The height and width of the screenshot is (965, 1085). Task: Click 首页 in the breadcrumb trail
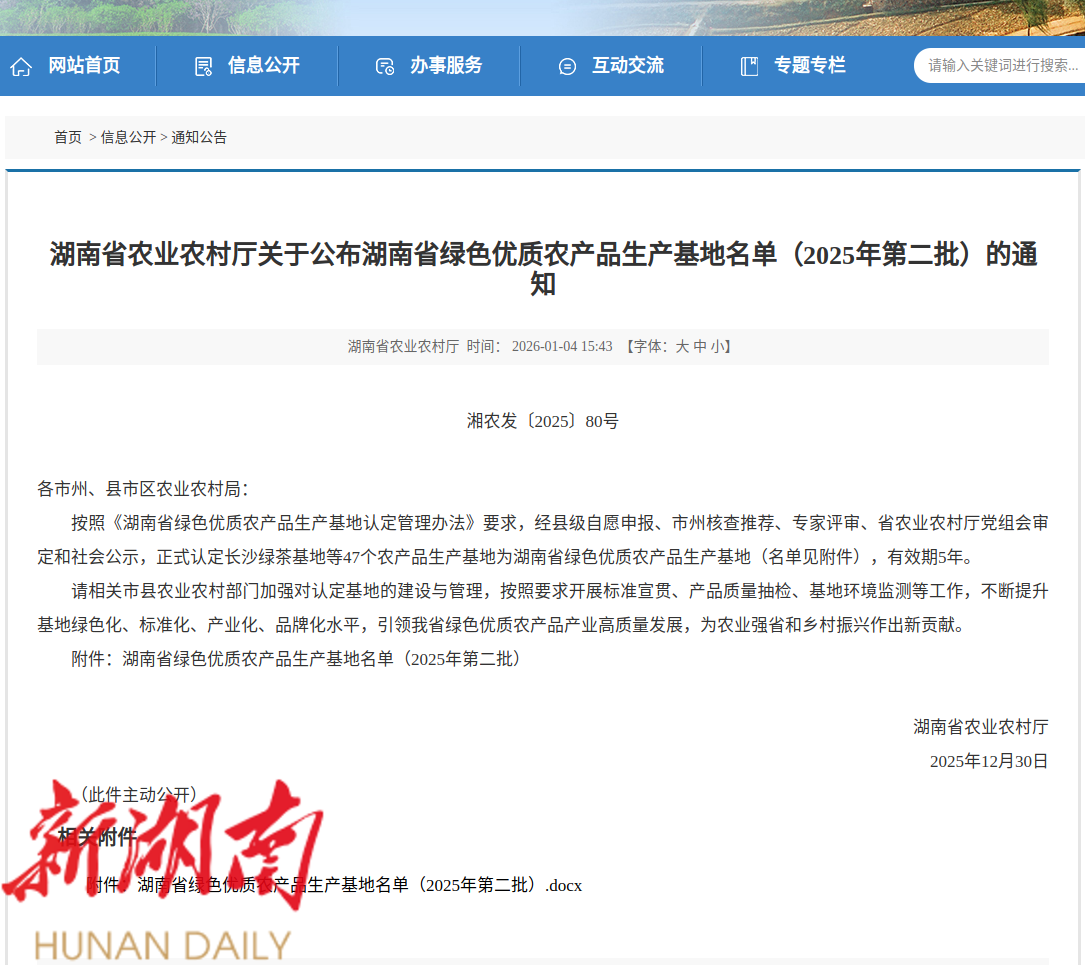coord(68,138)
